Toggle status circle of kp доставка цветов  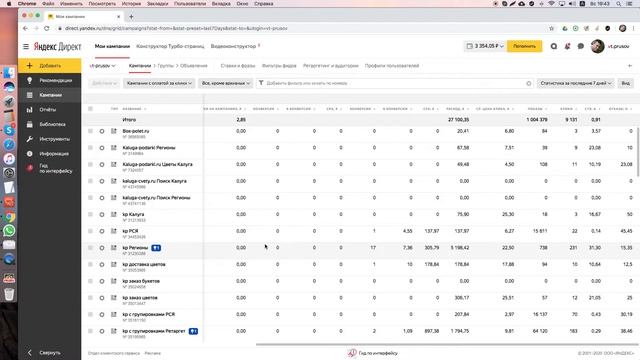coord(102,264)
